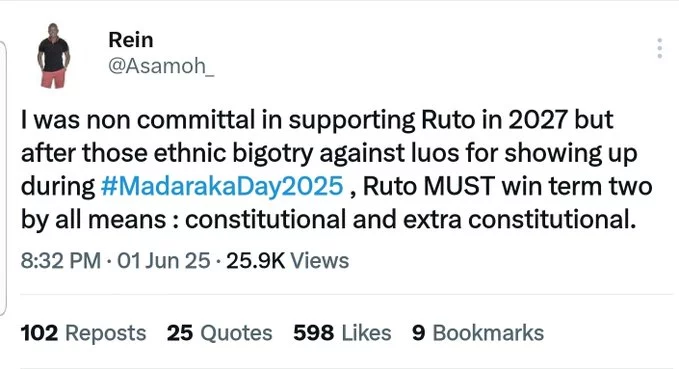The width and height of the screenshot is (679, 369).
Task: Click the 8:32 PM timestamp
Action: 61,261
